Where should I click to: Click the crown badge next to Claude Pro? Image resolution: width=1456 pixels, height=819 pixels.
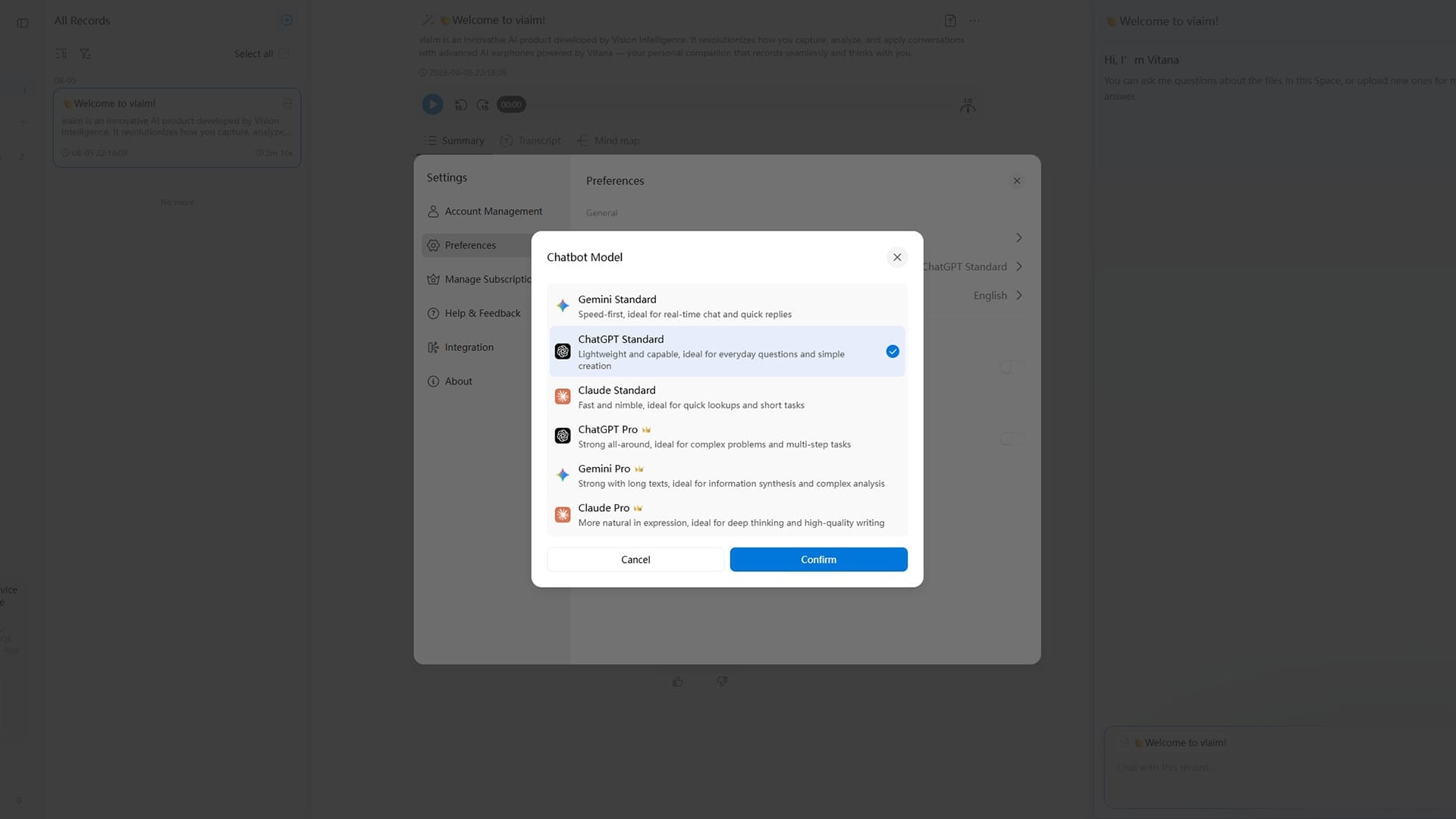tap(638, 509)
